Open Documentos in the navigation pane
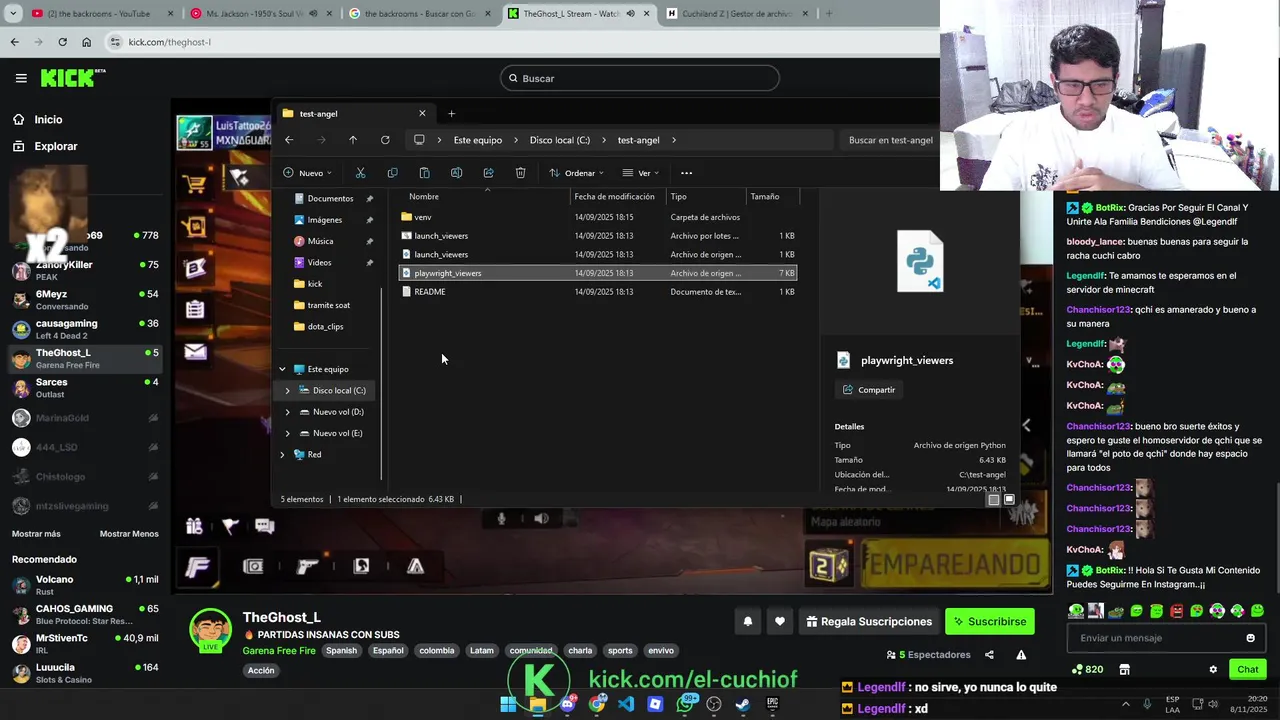This screenshot has height=720, width=1280. (x=330, y=198)
